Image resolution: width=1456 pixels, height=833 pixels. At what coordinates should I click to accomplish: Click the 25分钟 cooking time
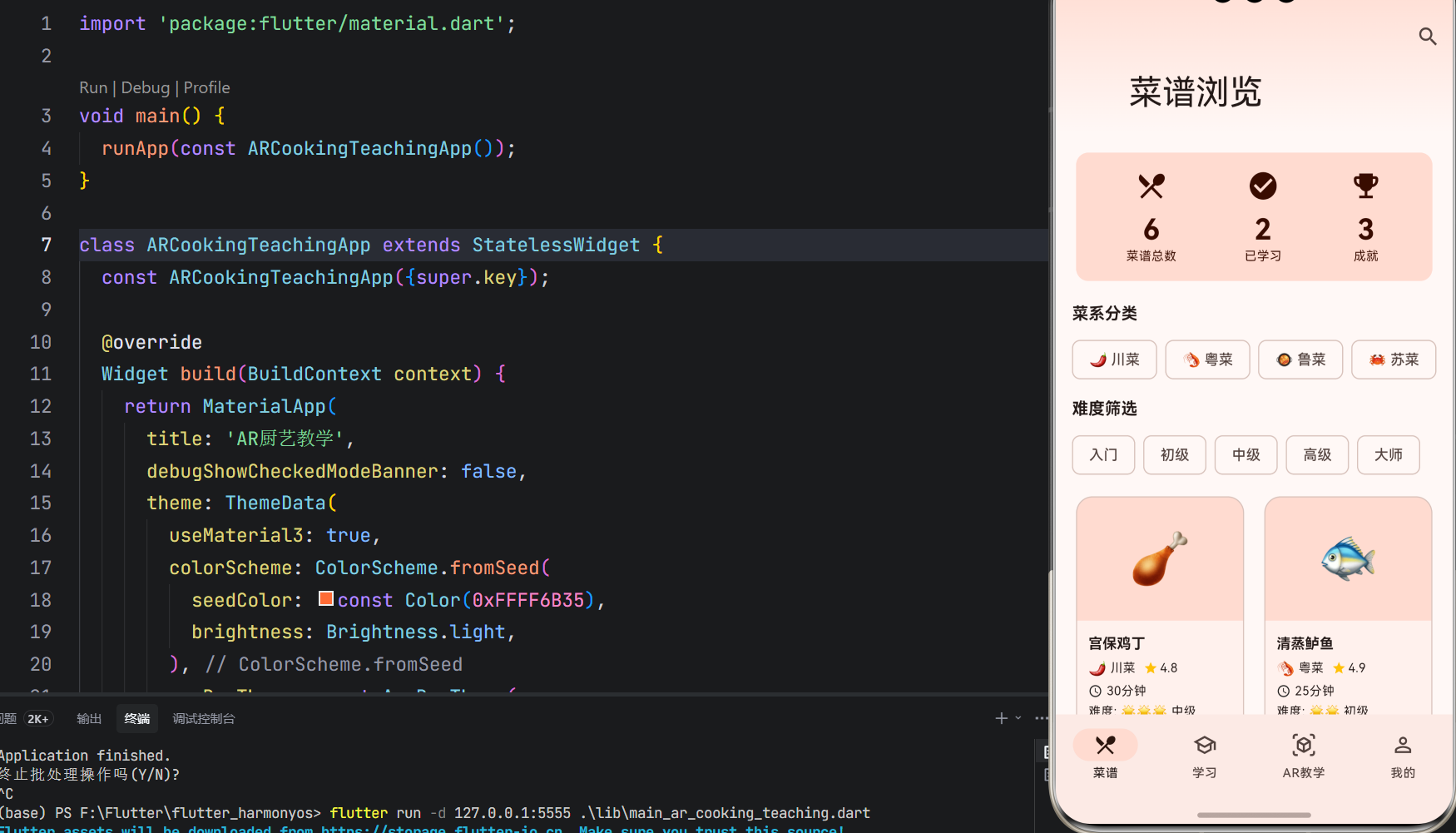1306,691
